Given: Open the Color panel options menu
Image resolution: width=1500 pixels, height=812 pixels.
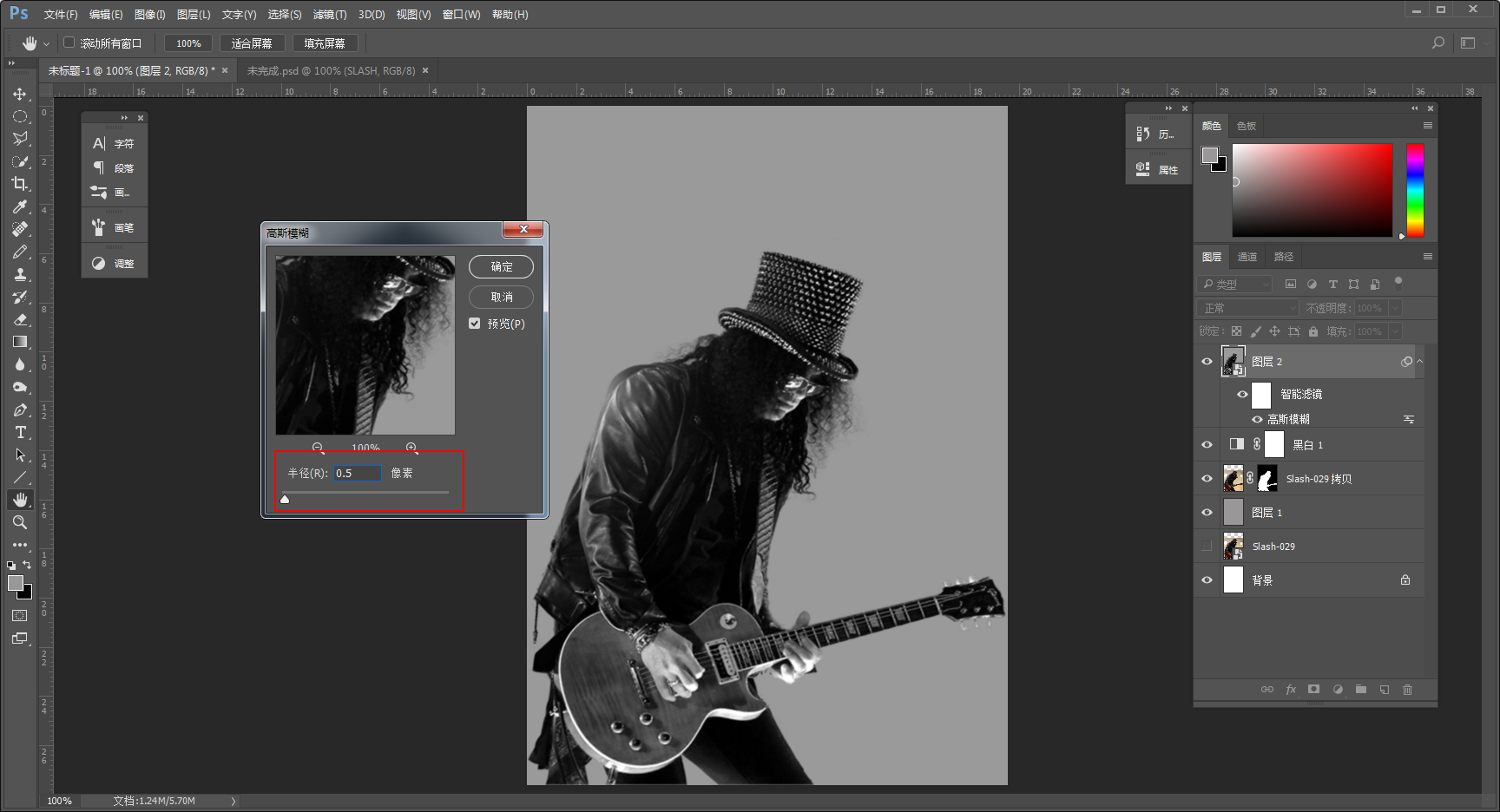Looking at the screenshot, I should [1427, 126].
